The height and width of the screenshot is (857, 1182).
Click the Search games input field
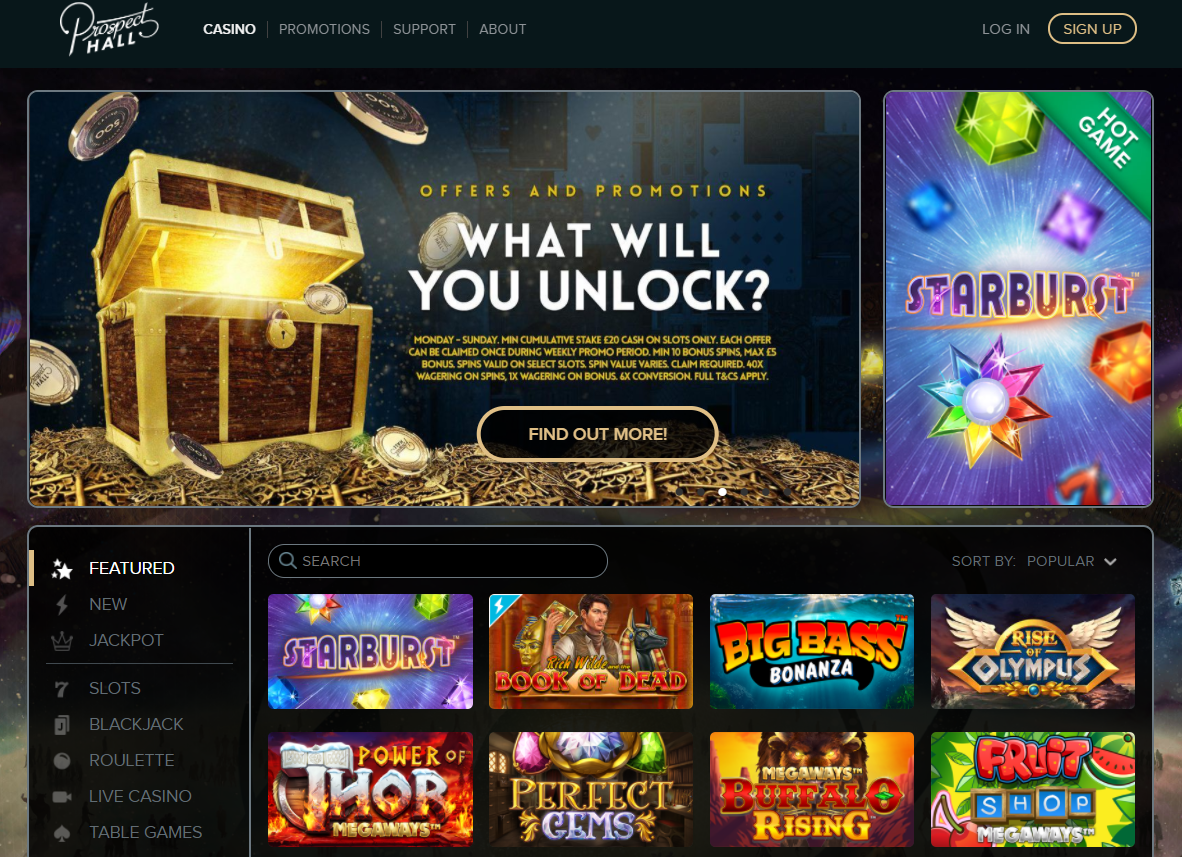[437, 561]
